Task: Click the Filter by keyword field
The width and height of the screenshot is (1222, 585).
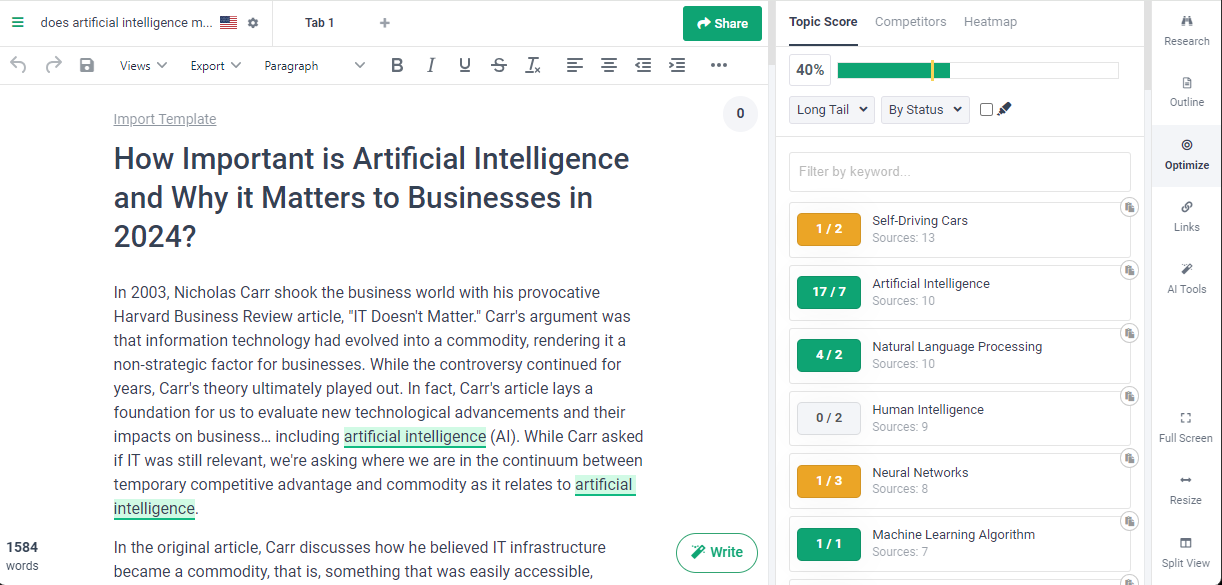Action: click(960, 171)
